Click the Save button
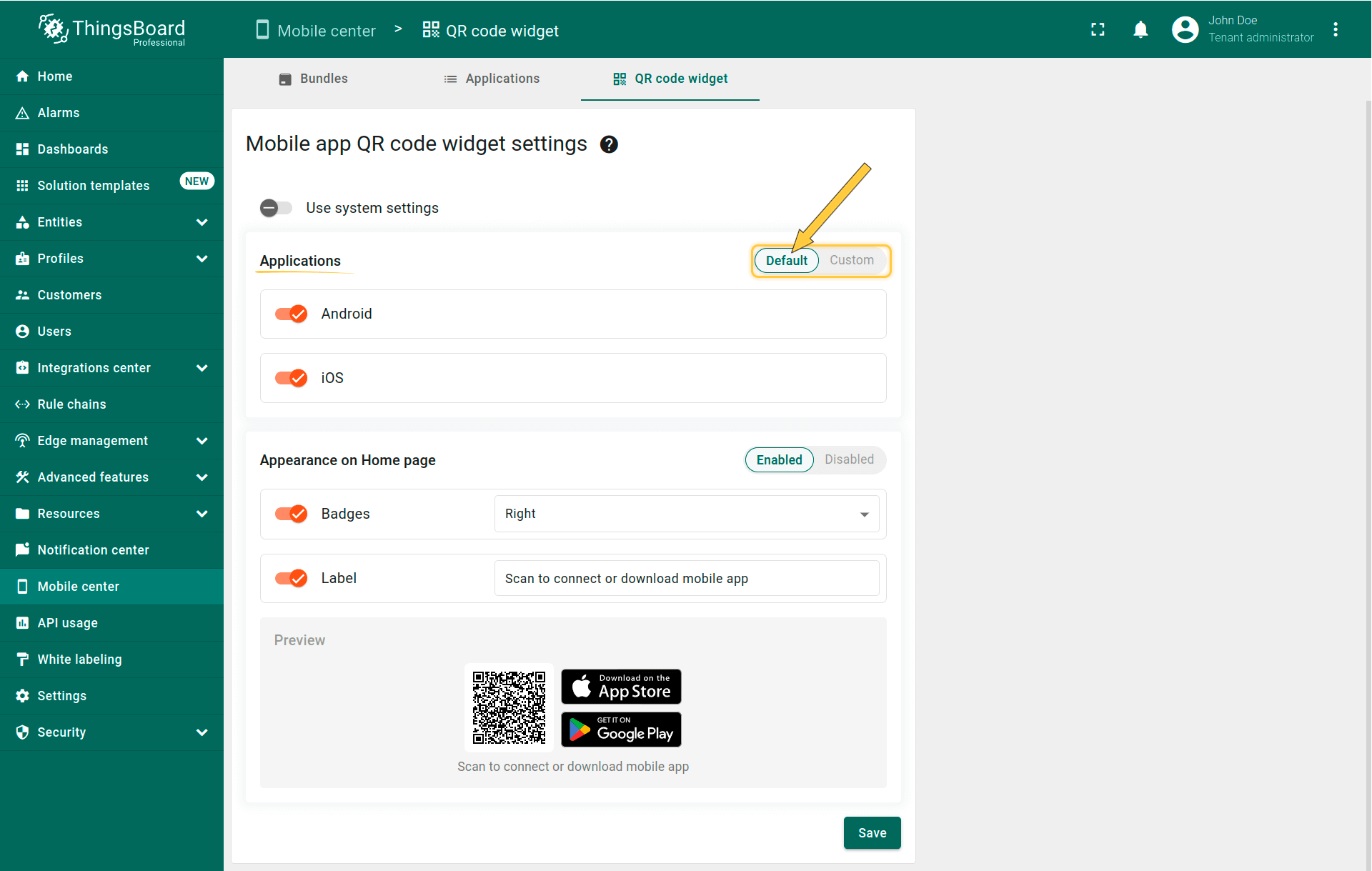This screenshot has width=1372, height=871. coord(872,833)
